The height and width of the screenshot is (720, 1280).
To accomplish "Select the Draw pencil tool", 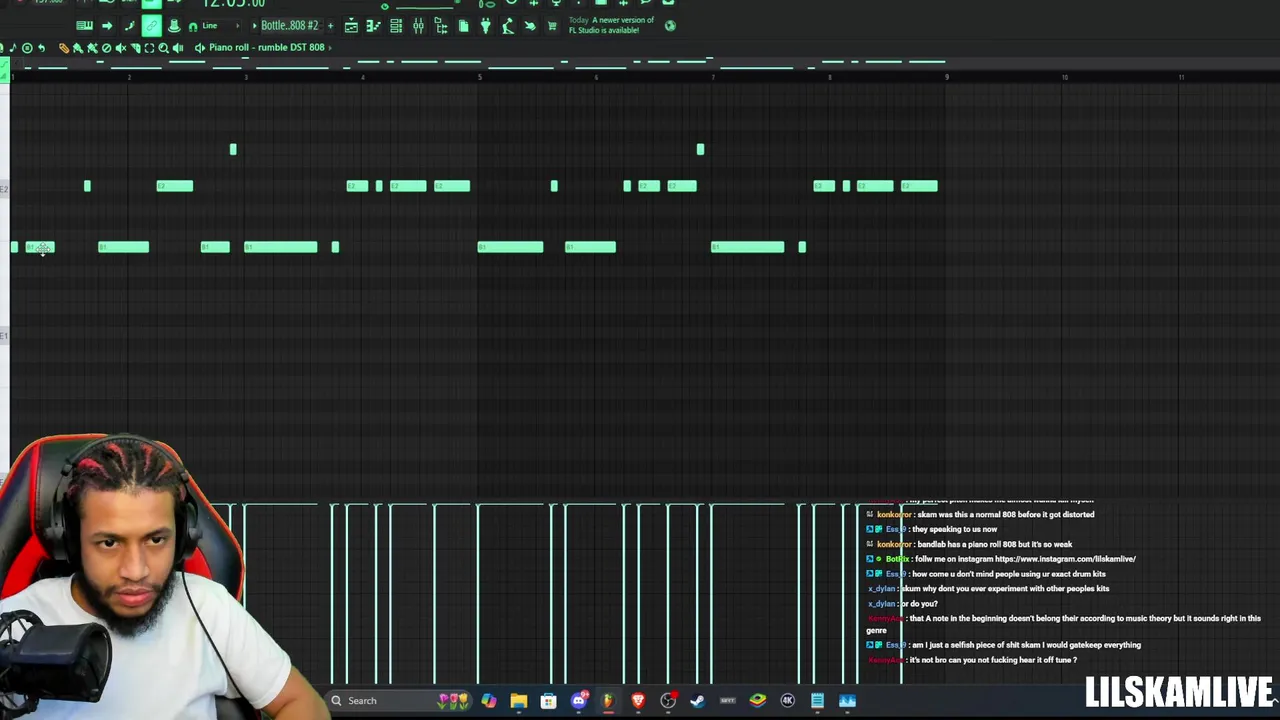I will (x=64, y=47).
